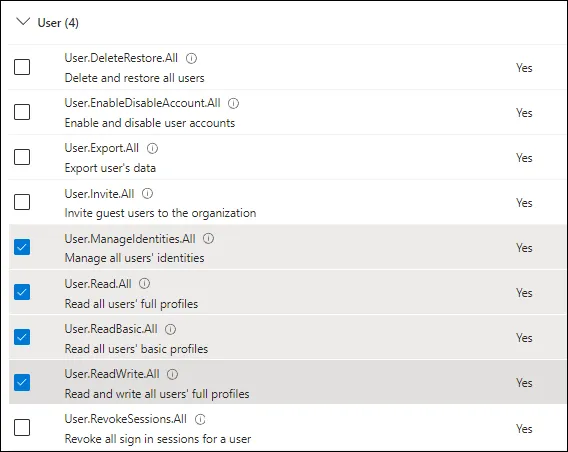The image size is (568, 452).
Task: Click "Read all users' basic profiles" text
Action: pos(136,349)
